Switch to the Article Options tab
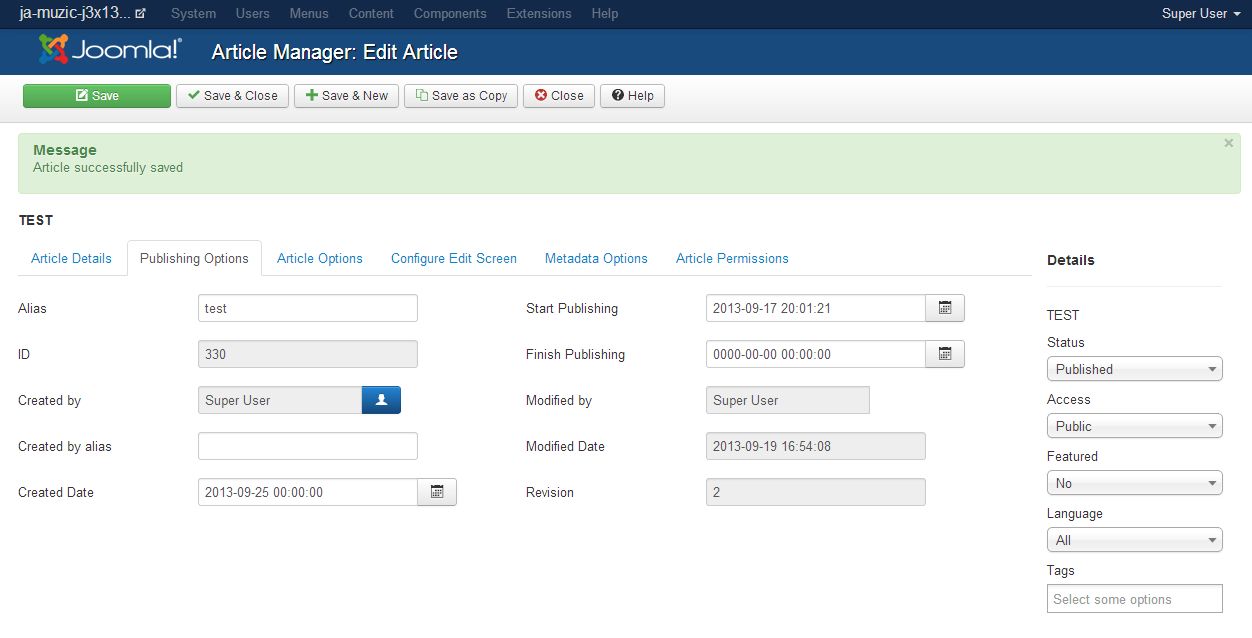Screen dimensions: 1252x638 tap(320, 258)
